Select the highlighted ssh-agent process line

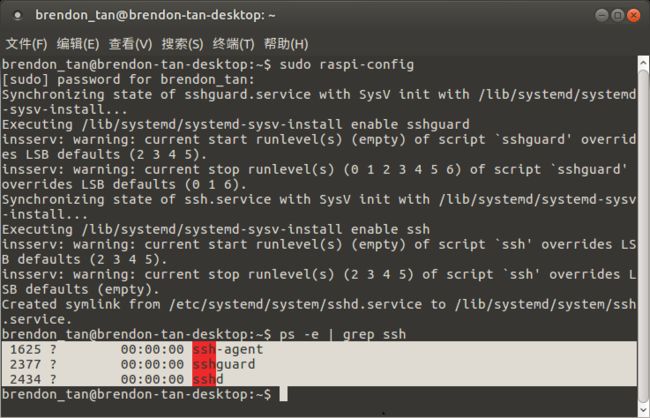319,349
